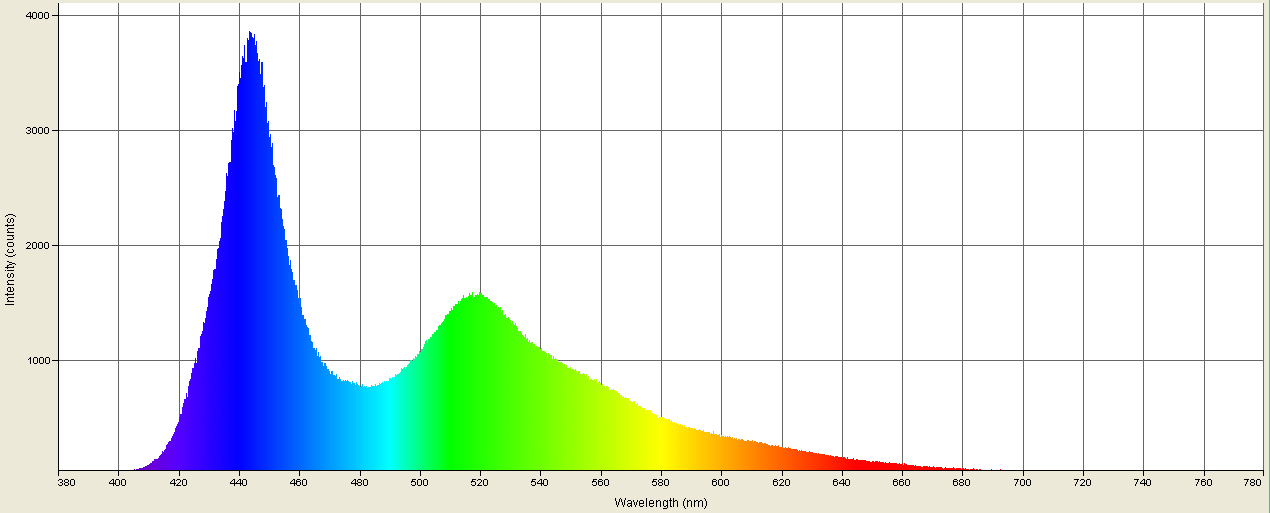Click the 700 wavelength tick label
Screen dimensions: 1270x513
point(1023,483)
